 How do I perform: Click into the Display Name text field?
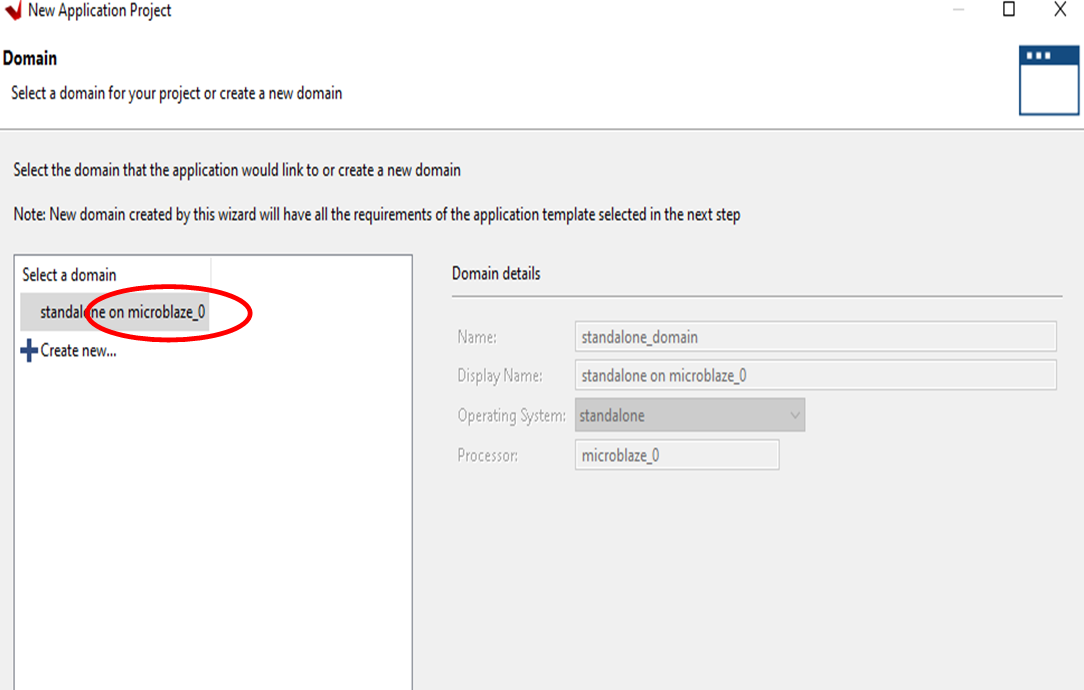[815, 376]
